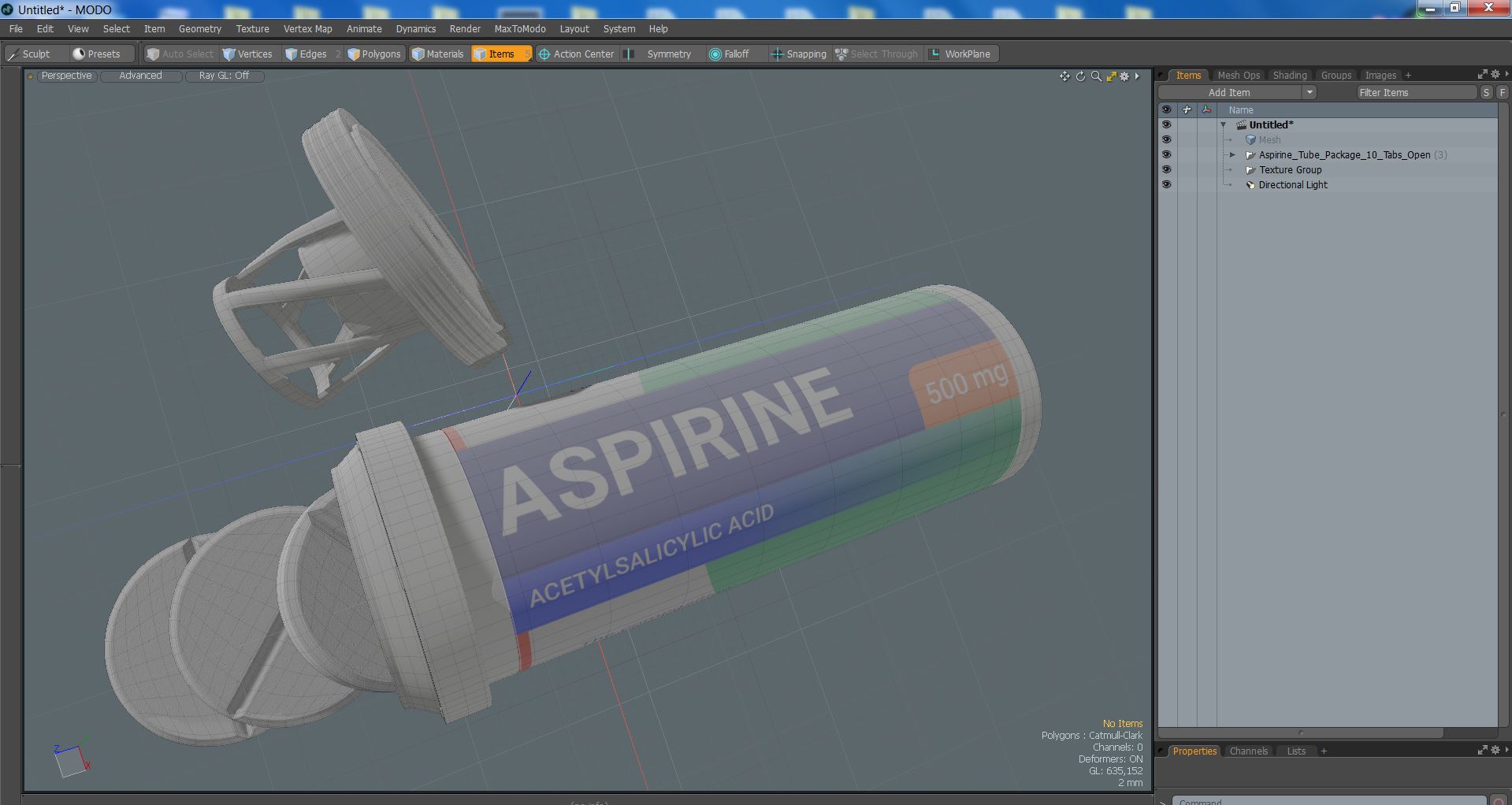Hide Aspirine_Tube_Package_10_Tabs_Open group
This screenshot has height=805, width=1512.
(x=1166, y=154)
